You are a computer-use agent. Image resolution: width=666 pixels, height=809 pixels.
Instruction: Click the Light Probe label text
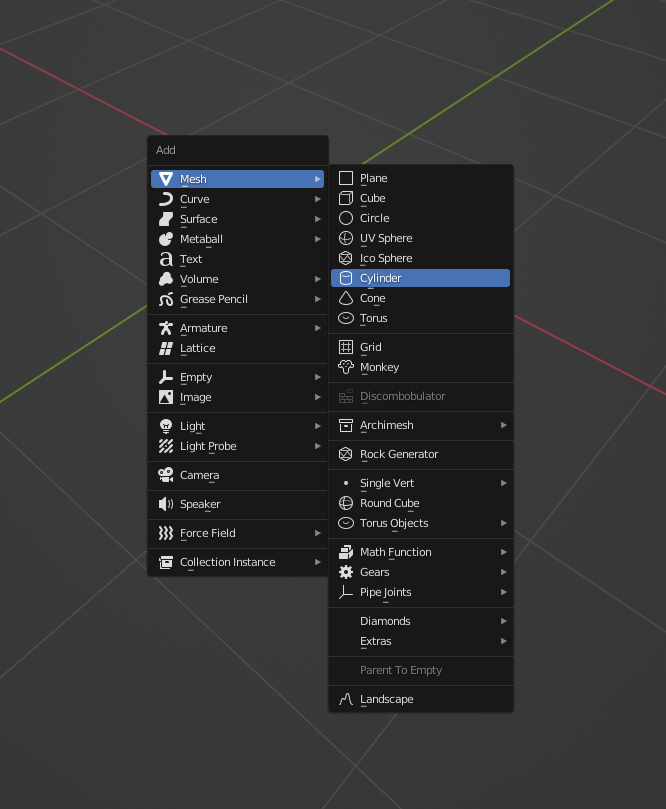(208, 446)
